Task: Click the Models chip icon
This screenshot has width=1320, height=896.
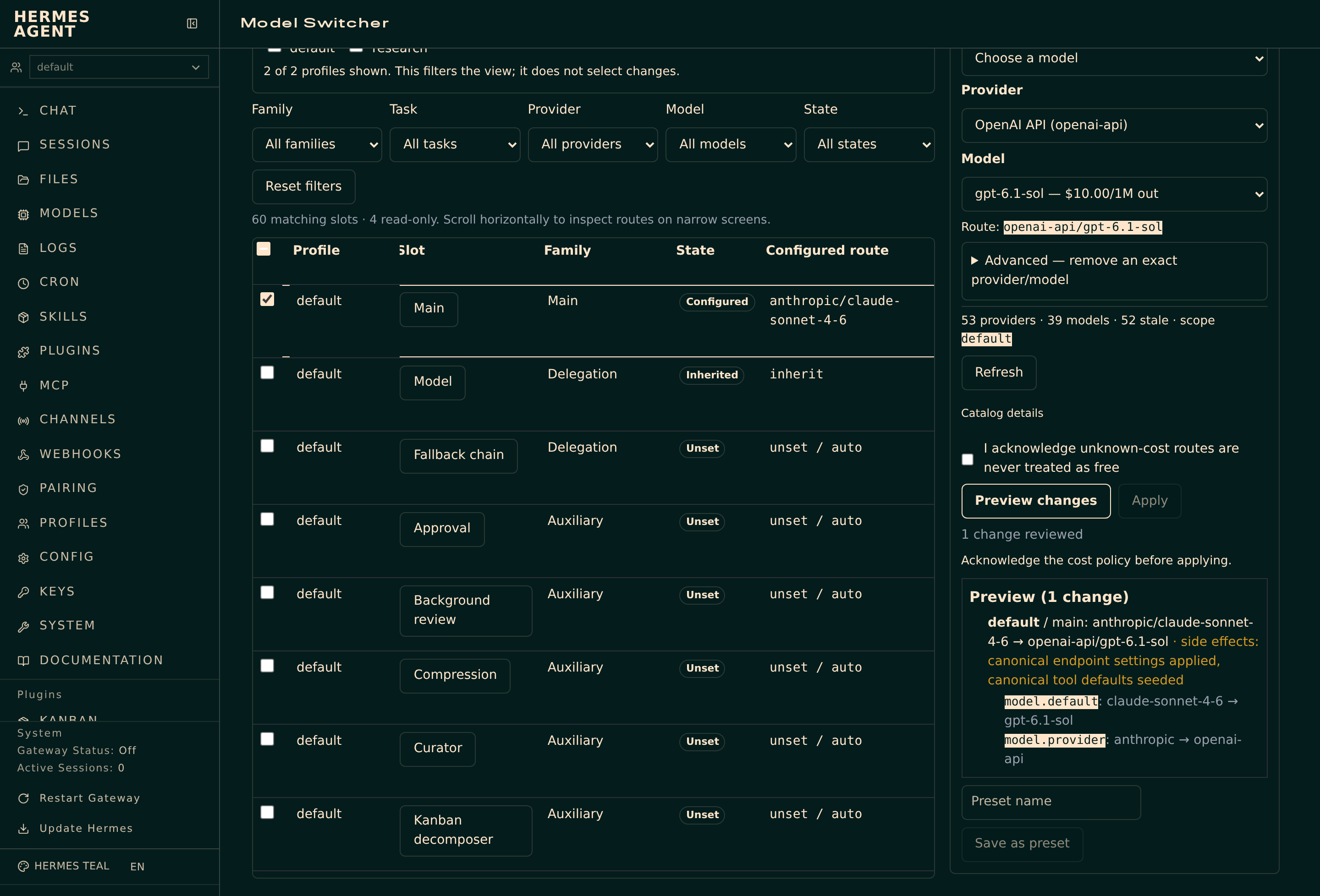Action: click(x=23, y=215)
